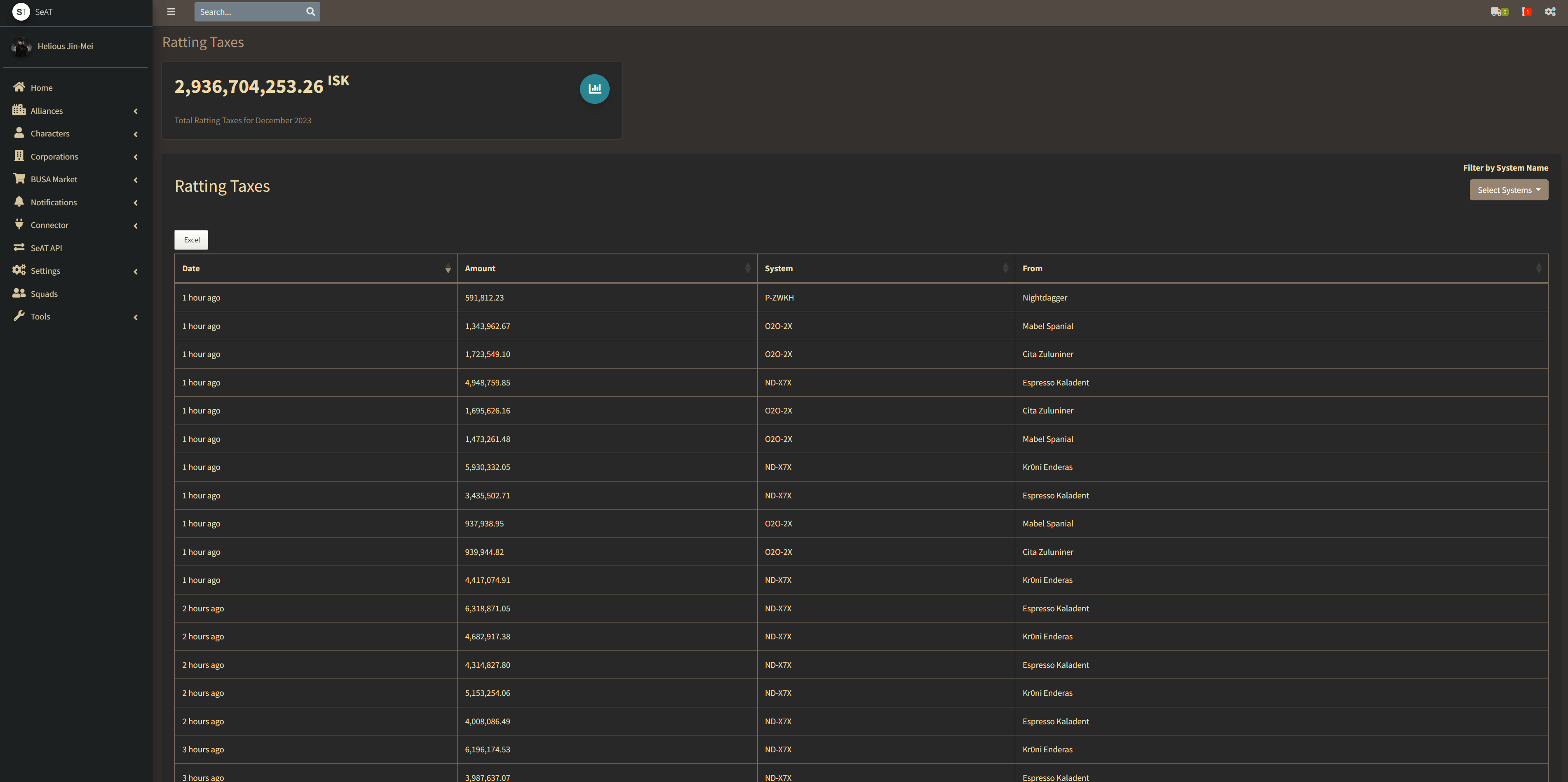This screenshot has width=1568, height=782.
Task: Click the teal chart icon in total card
Action: [x=594, y=89]
